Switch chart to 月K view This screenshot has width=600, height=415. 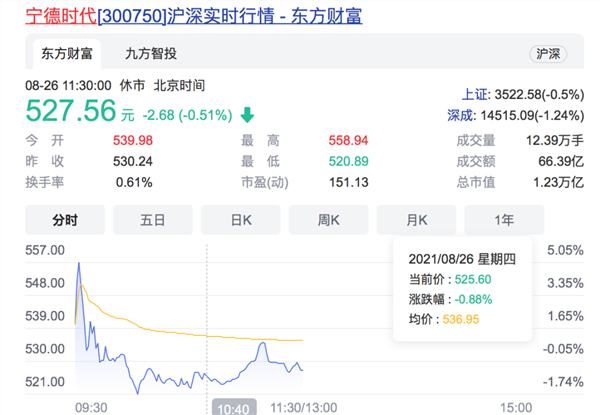pos(416,220)
